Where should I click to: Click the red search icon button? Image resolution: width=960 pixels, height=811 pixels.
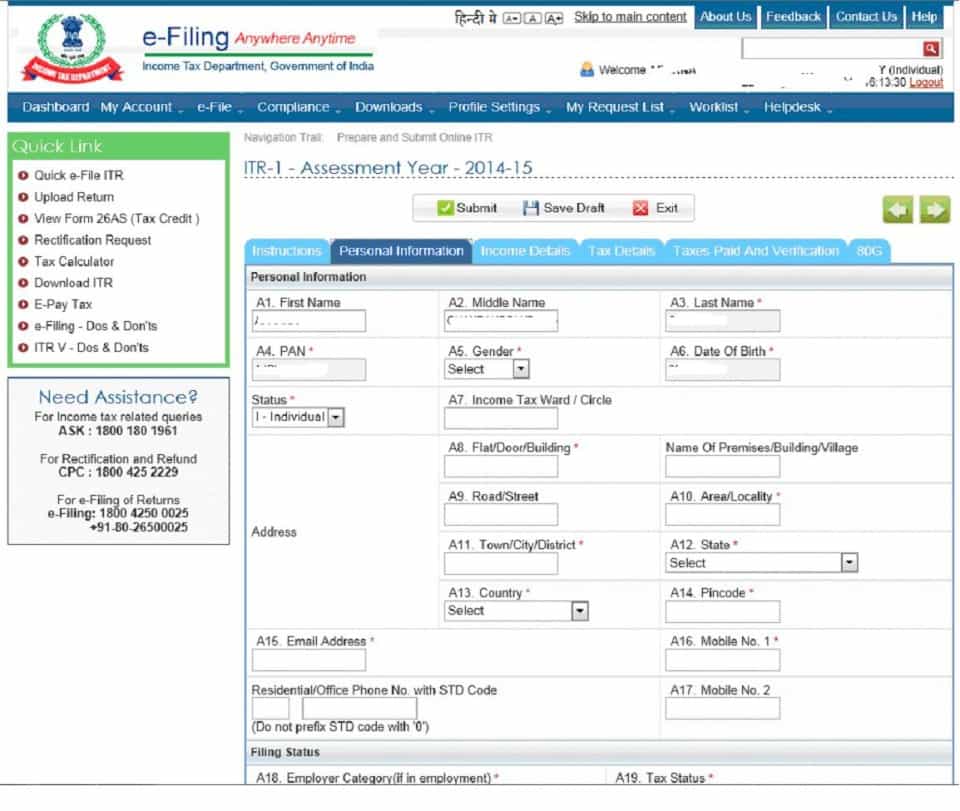coord(931,48)
